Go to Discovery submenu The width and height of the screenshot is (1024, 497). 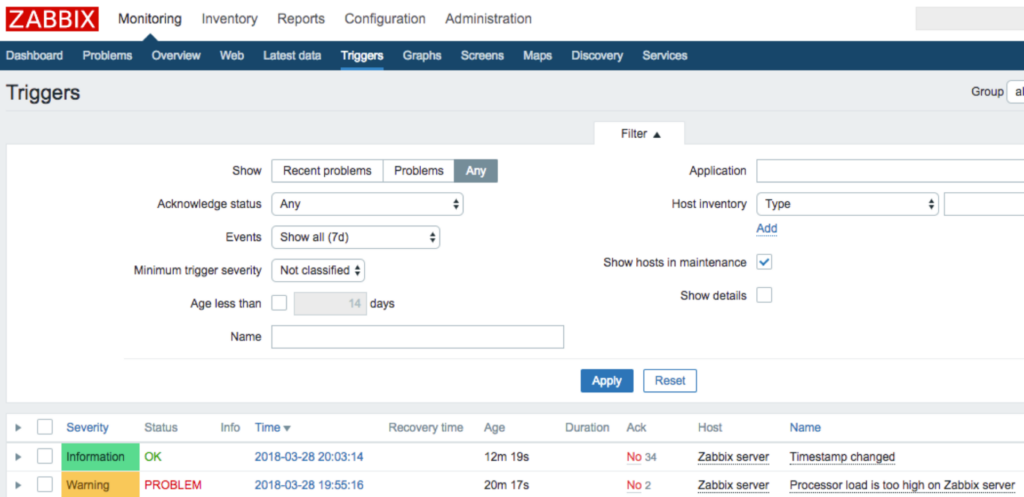pyautogui.click(x=597, y=56)
